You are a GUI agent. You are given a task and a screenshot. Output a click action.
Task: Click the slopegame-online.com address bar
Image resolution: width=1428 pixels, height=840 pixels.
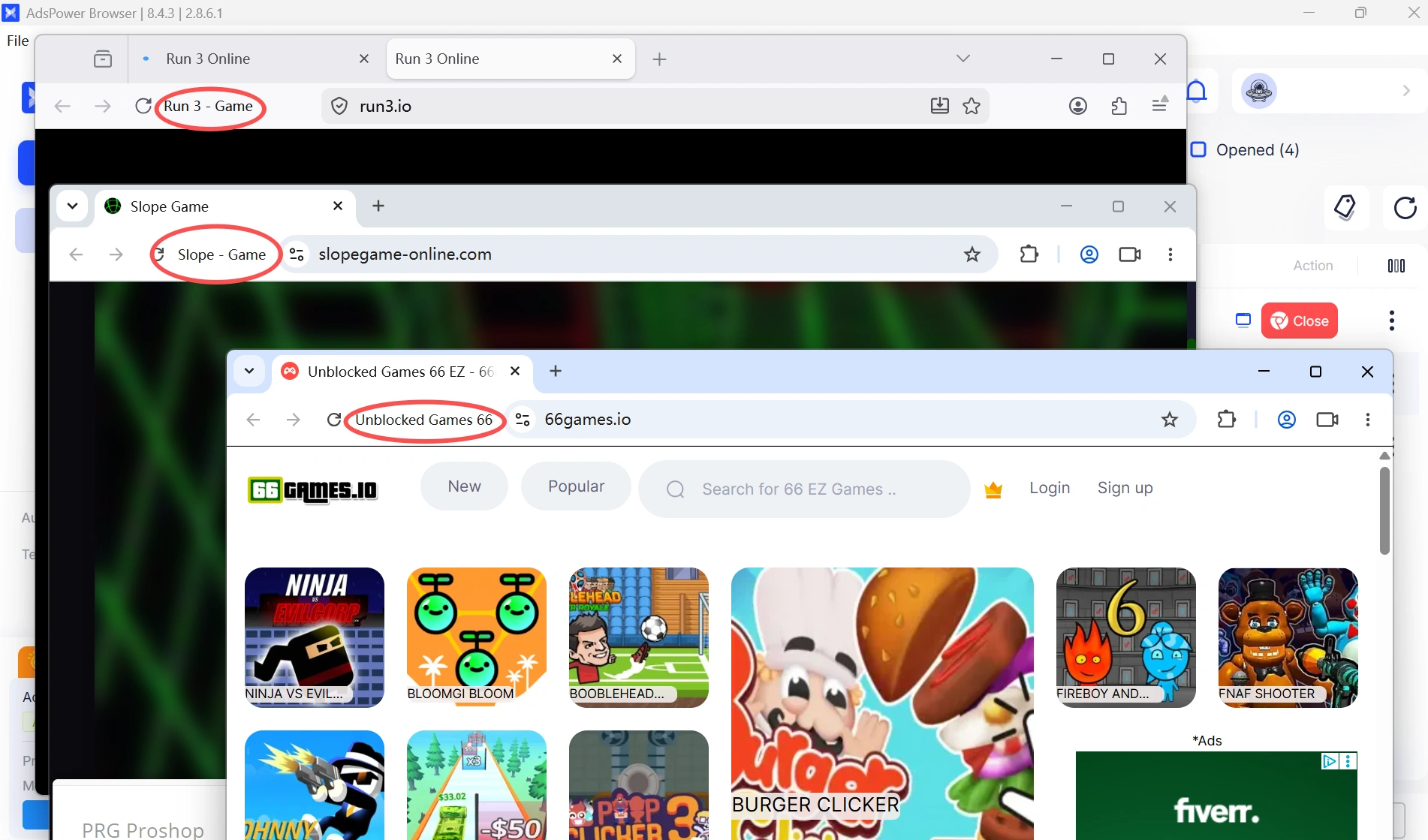(x=641, y=254)
